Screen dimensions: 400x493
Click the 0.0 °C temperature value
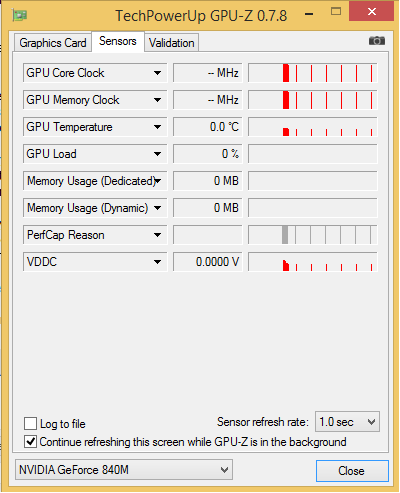(x=208, y=127)
